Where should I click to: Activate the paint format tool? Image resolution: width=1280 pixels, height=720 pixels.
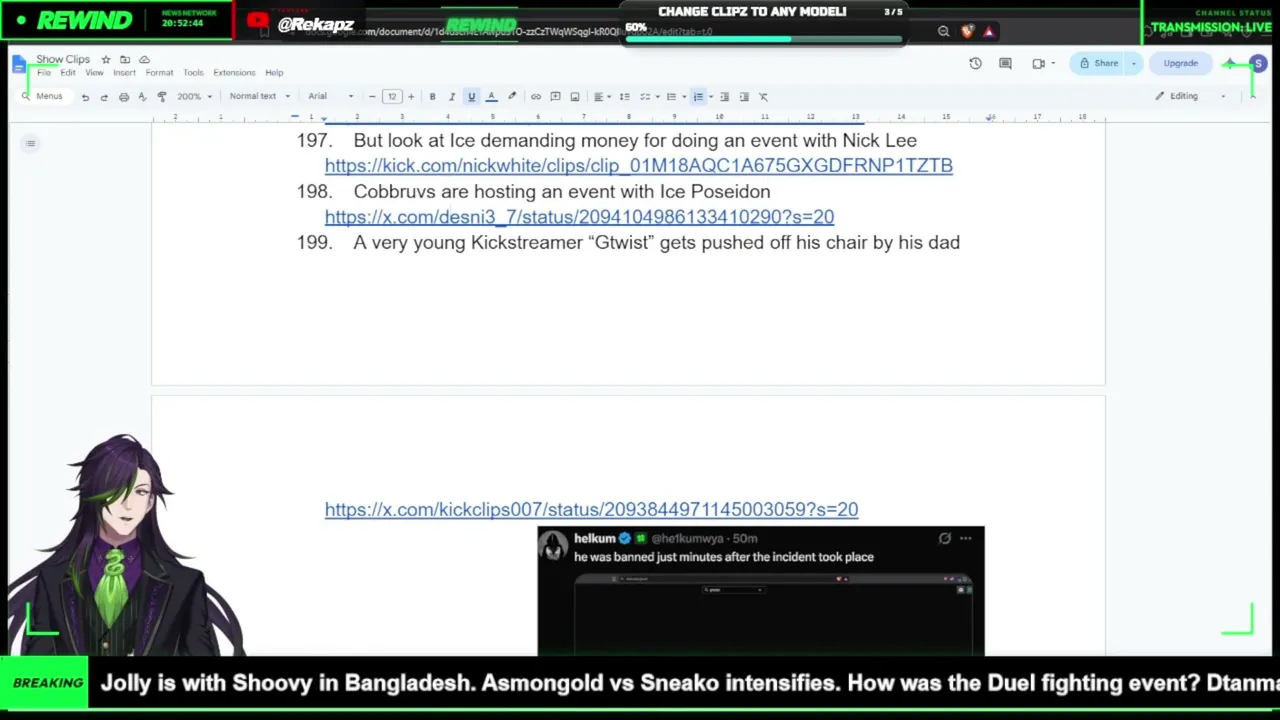162,97
